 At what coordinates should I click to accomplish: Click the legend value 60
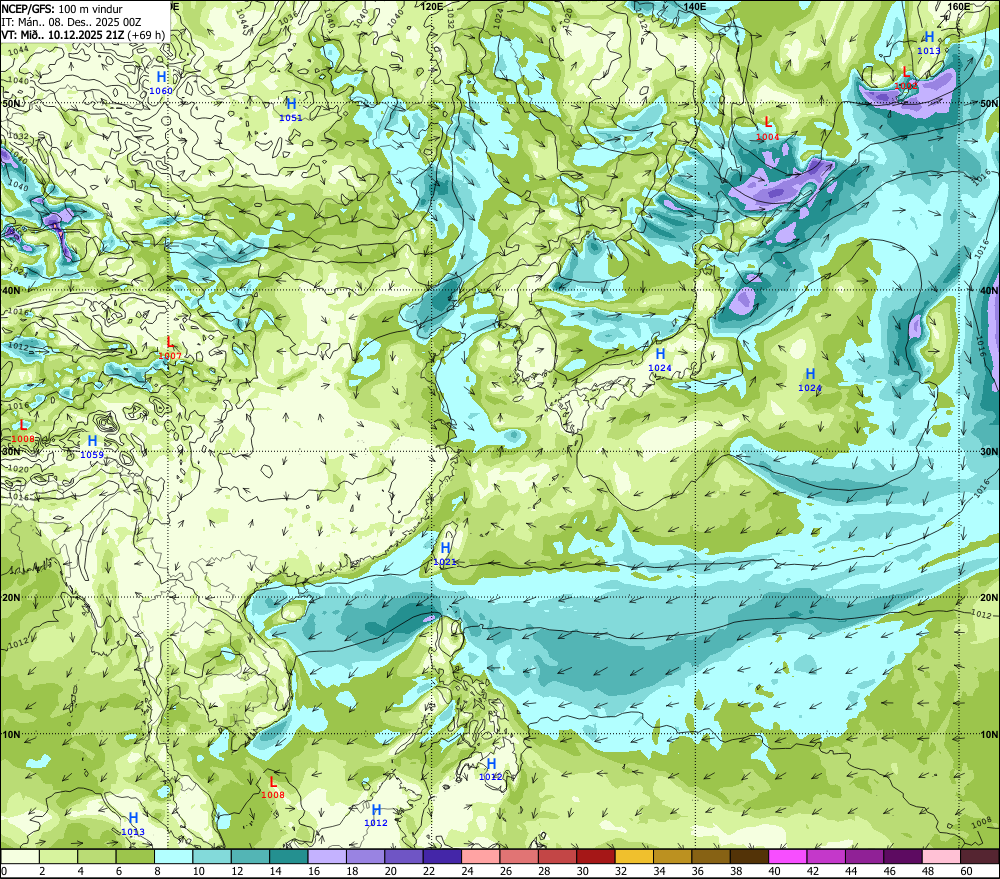point(966,871)
